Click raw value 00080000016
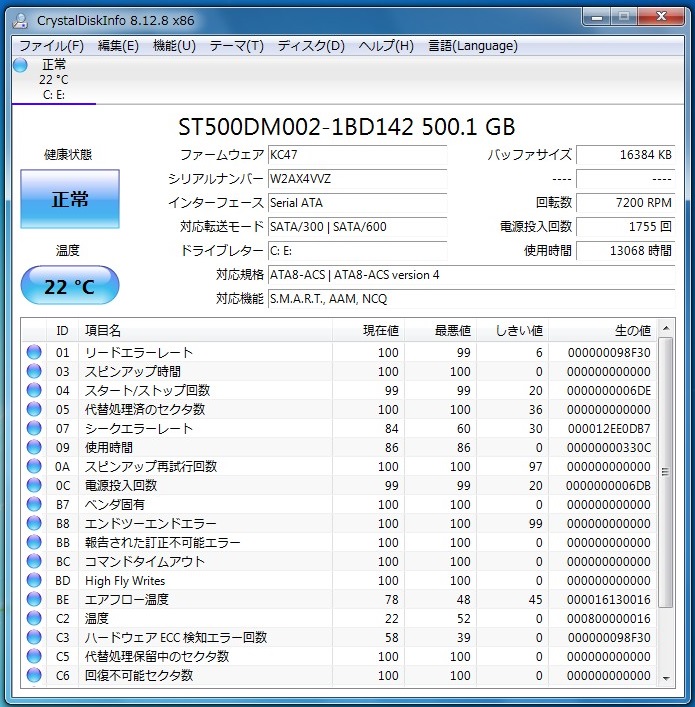695x707 pixels. [x=609, y=619]
